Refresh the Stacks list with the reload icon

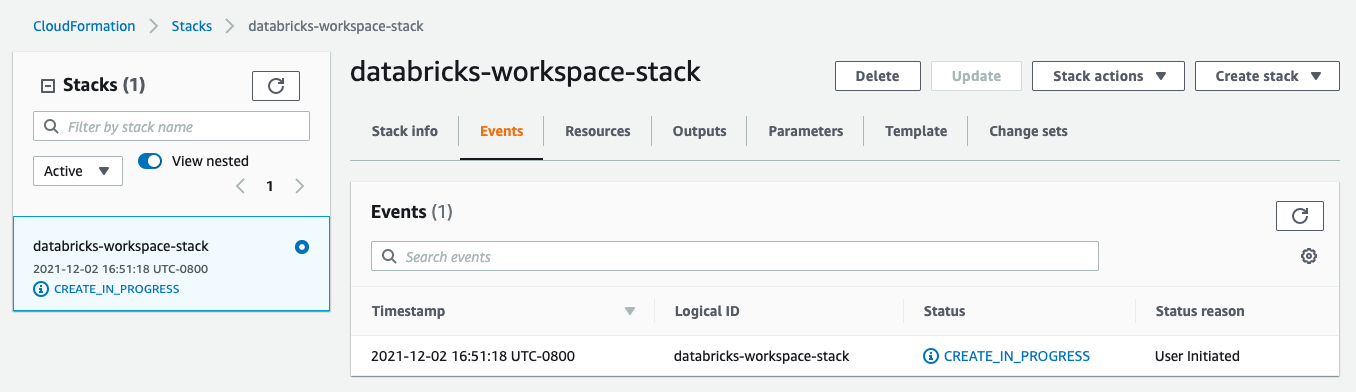(x=277, y=86)
